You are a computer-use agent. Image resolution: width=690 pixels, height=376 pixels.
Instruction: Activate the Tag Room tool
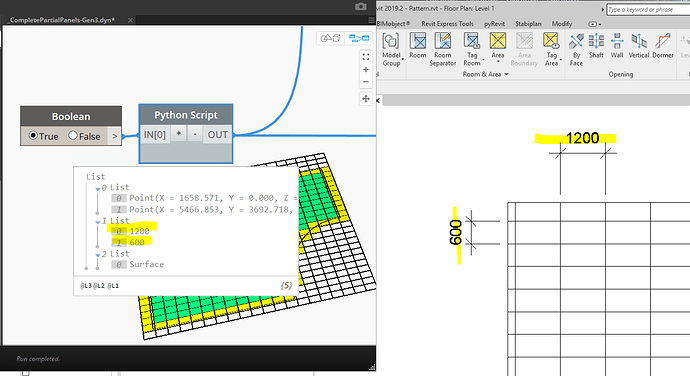coord(472,49)
